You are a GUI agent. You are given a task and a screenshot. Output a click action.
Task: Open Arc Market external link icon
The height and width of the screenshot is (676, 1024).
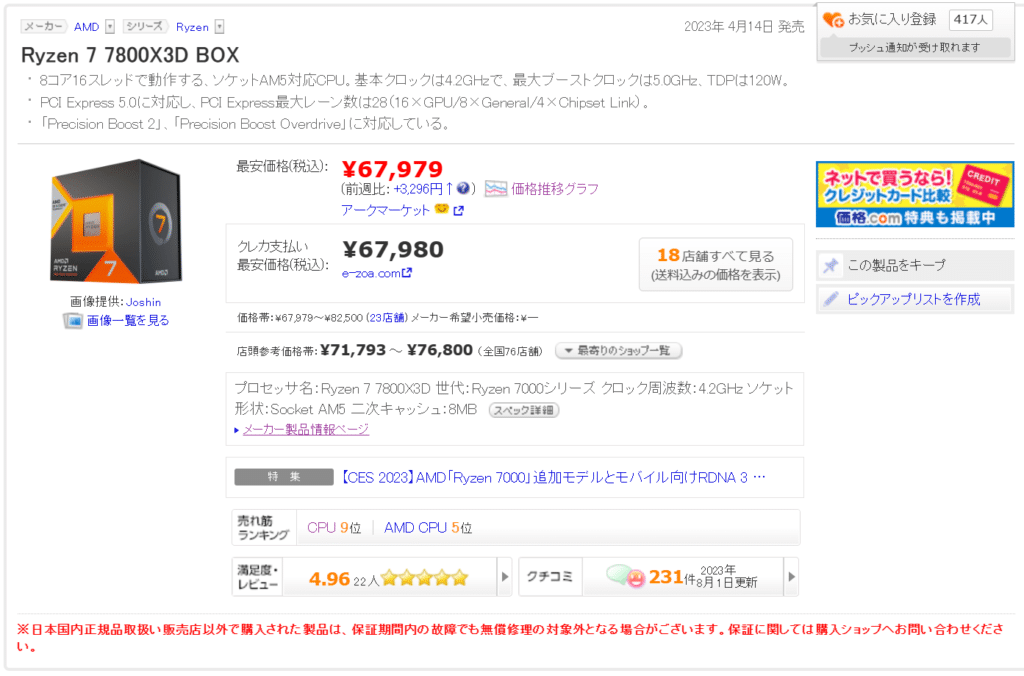click(x=458, y=211)
